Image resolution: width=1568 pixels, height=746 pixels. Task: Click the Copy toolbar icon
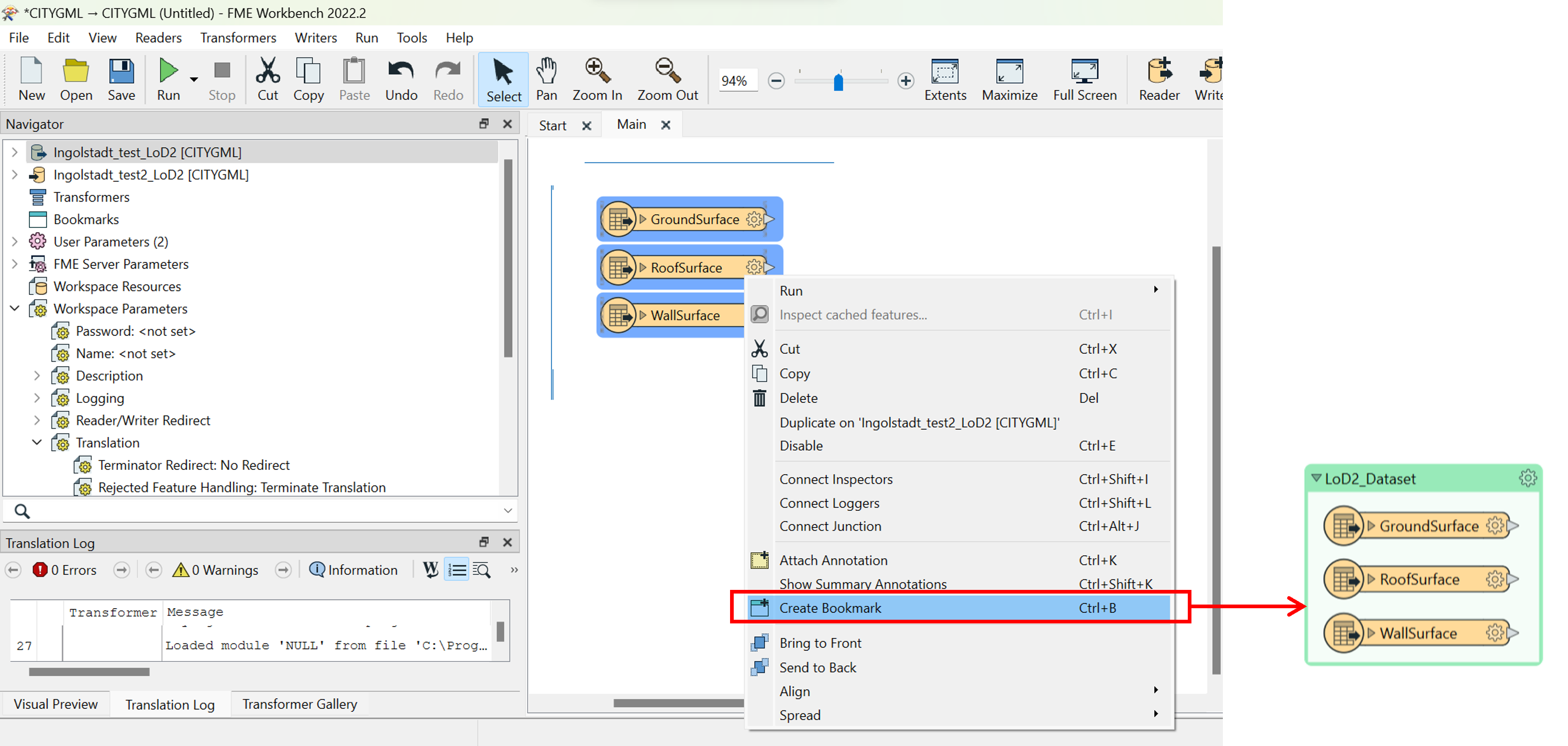click(x=308, y=79)
